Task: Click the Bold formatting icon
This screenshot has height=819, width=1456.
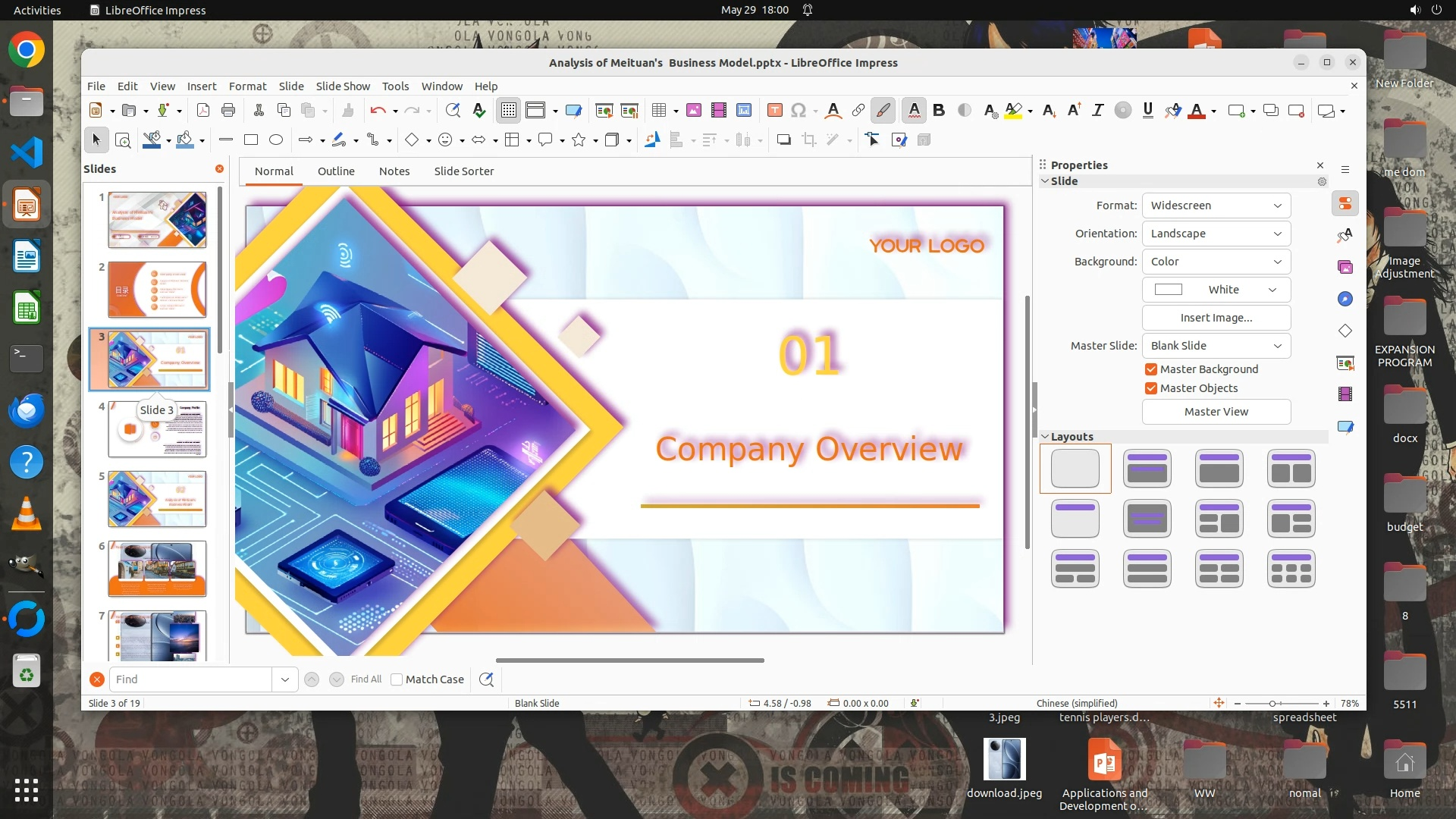Action: click(x=939, y=111)
